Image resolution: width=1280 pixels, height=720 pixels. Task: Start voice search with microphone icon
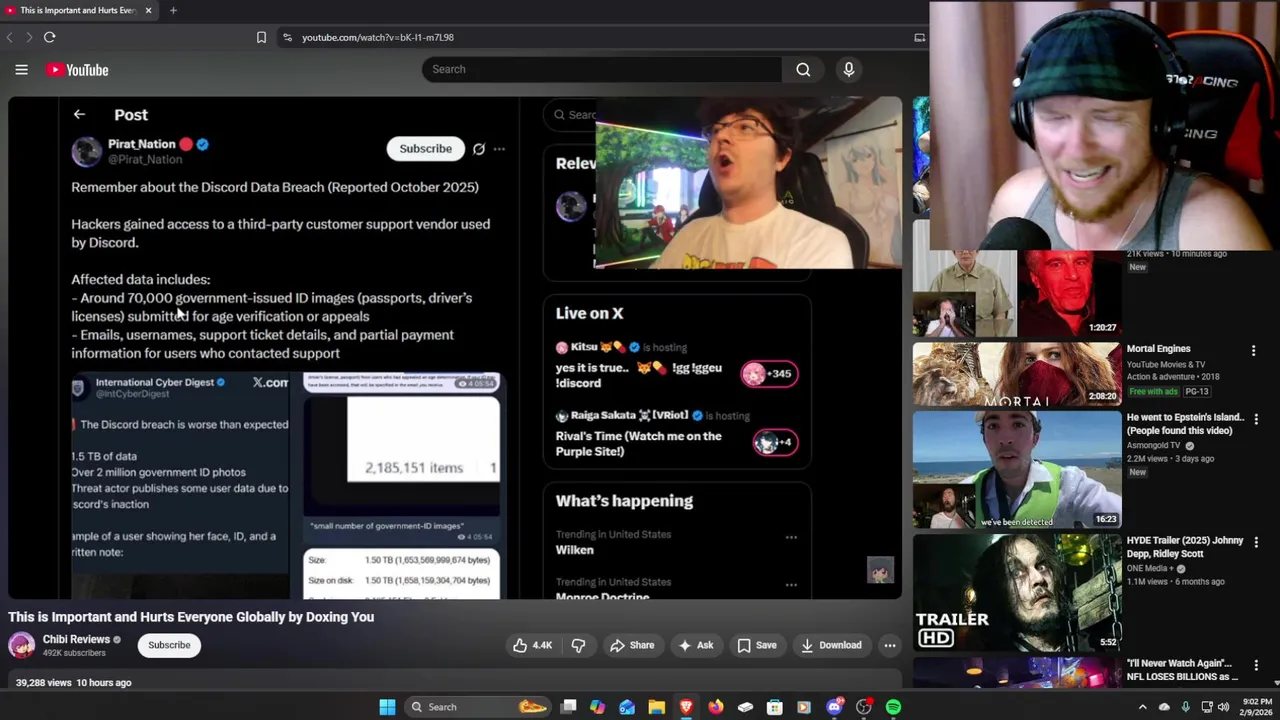849,69
